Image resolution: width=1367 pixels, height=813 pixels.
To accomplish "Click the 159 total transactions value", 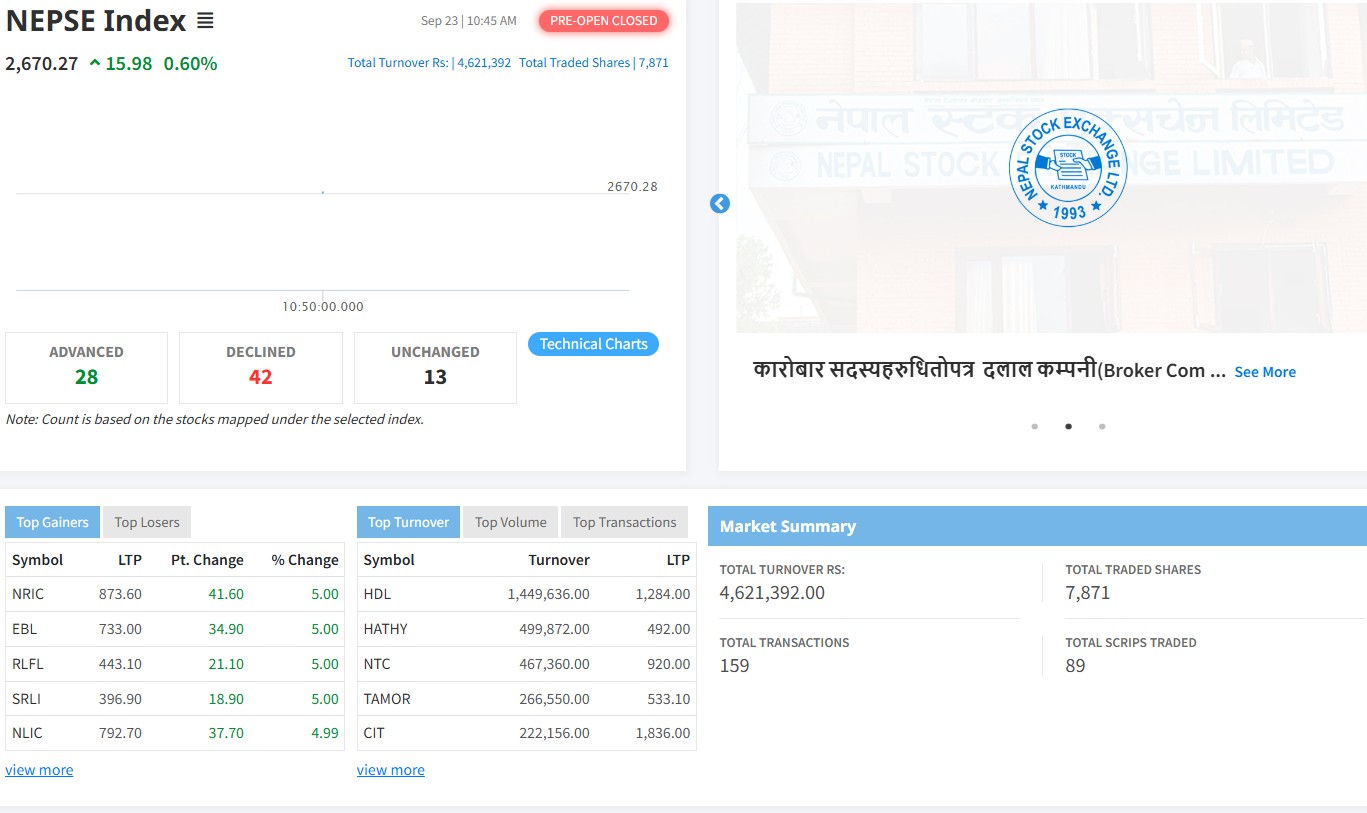I will tap(735, 666).
